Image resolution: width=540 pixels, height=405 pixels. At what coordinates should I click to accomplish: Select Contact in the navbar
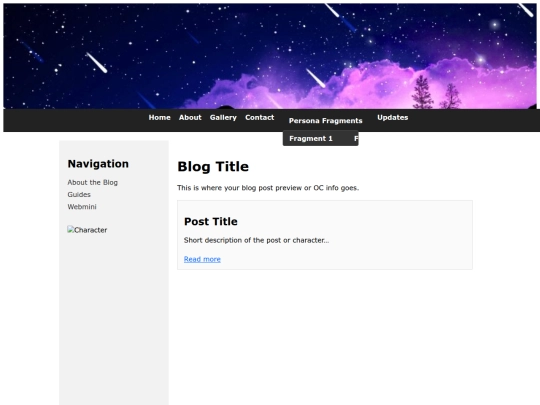coord(260,117)
